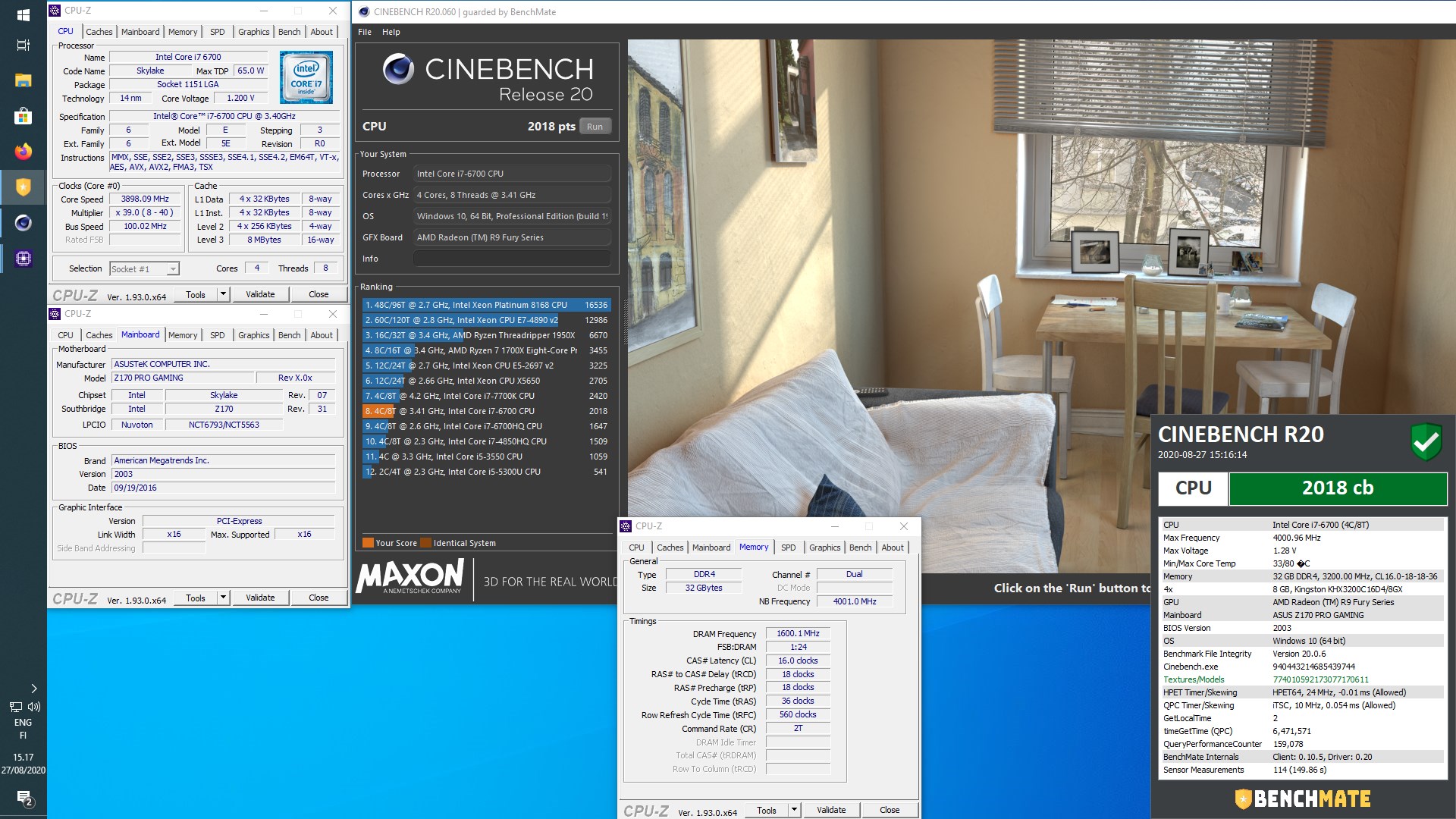Click Validate in Memory CPU-Z window

click(831, 810)
